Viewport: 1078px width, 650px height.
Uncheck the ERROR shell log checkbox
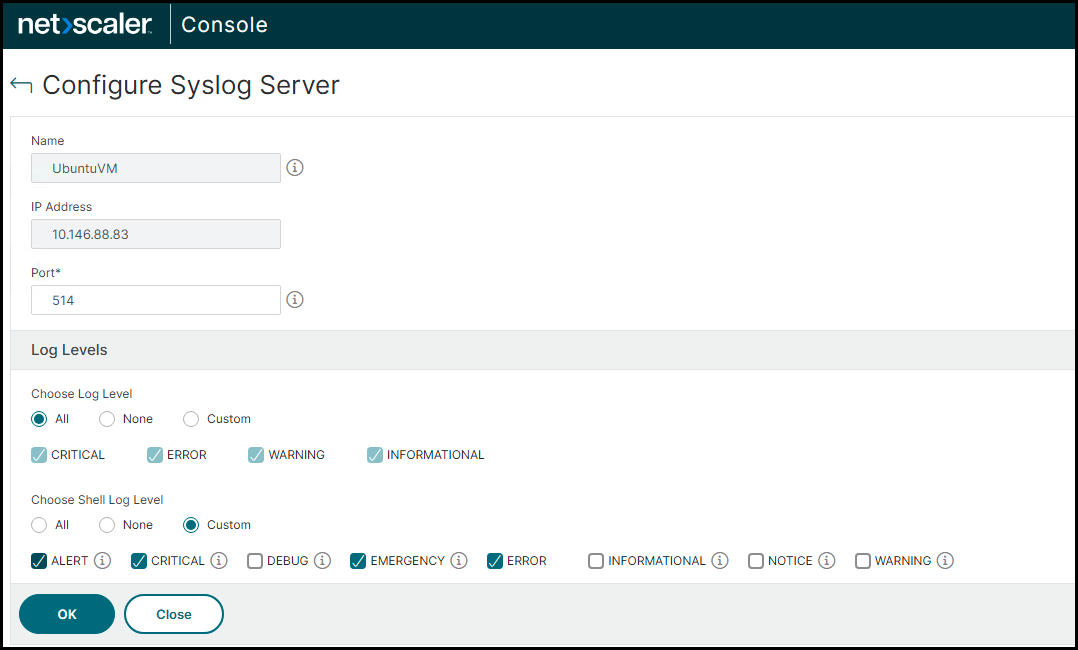tap(495, 561)
